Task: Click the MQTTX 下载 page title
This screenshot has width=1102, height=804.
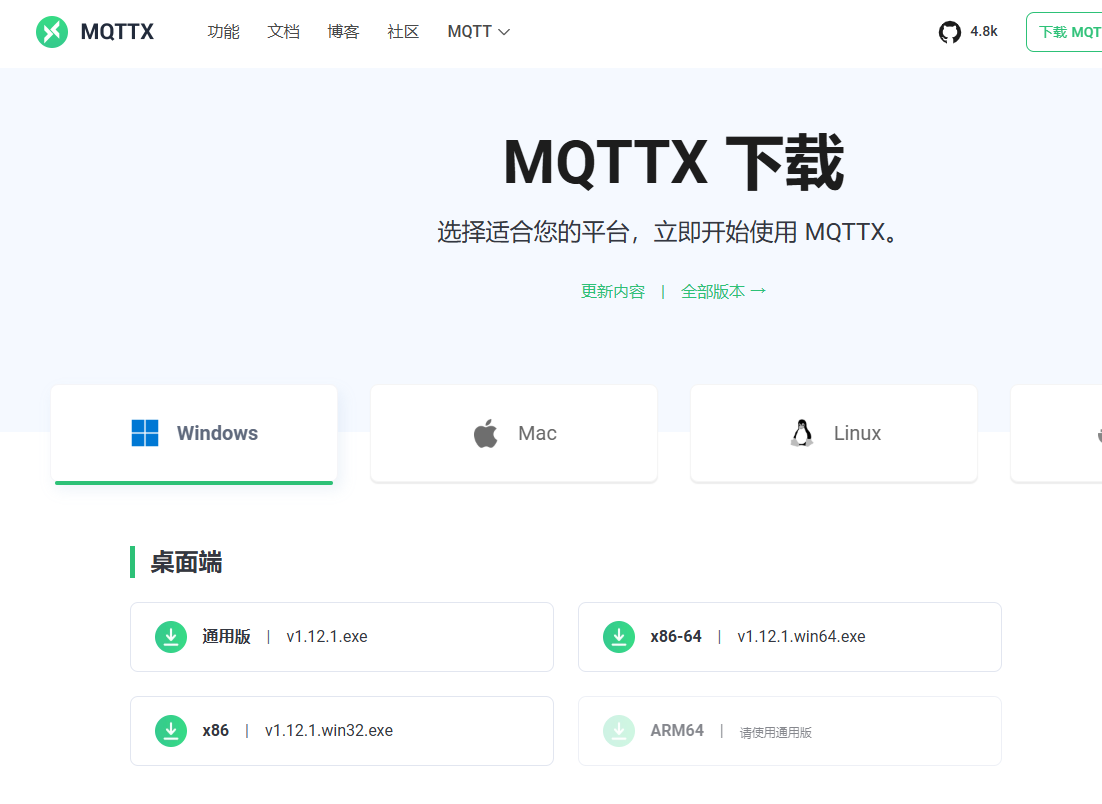Action: coord(673,163)
